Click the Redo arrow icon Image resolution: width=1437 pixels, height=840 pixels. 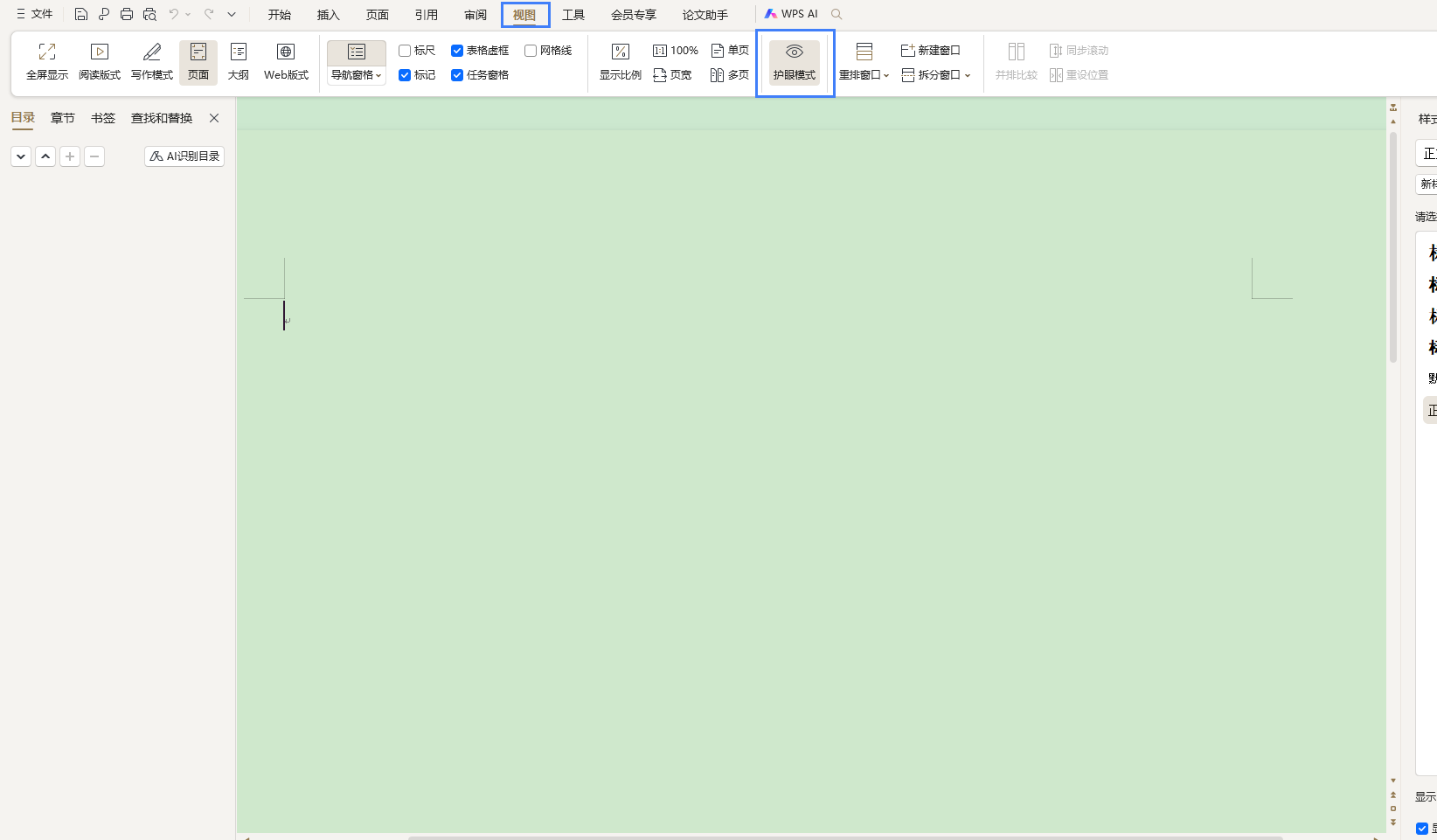point(209,14)
